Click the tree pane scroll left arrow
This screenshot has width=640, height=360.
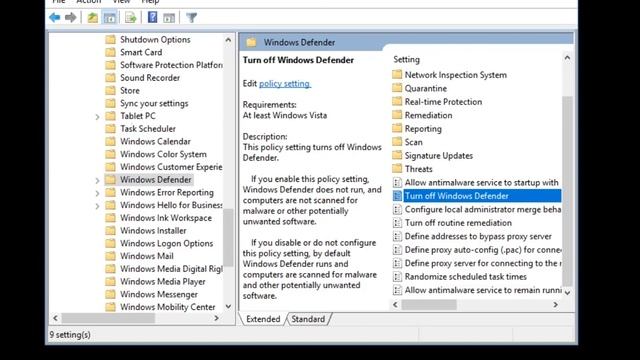tap(56, 318)
